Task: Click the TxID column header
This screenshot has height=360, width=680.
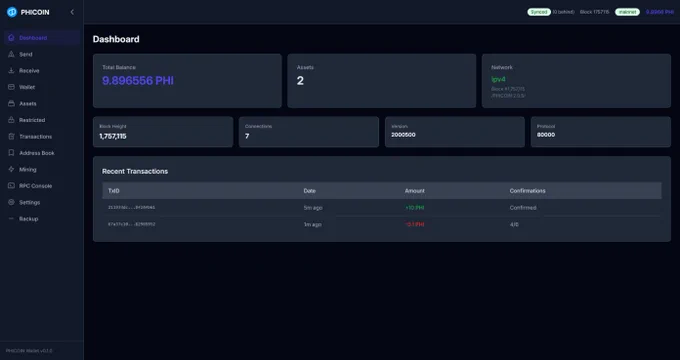Action: (x=114, y=191)
